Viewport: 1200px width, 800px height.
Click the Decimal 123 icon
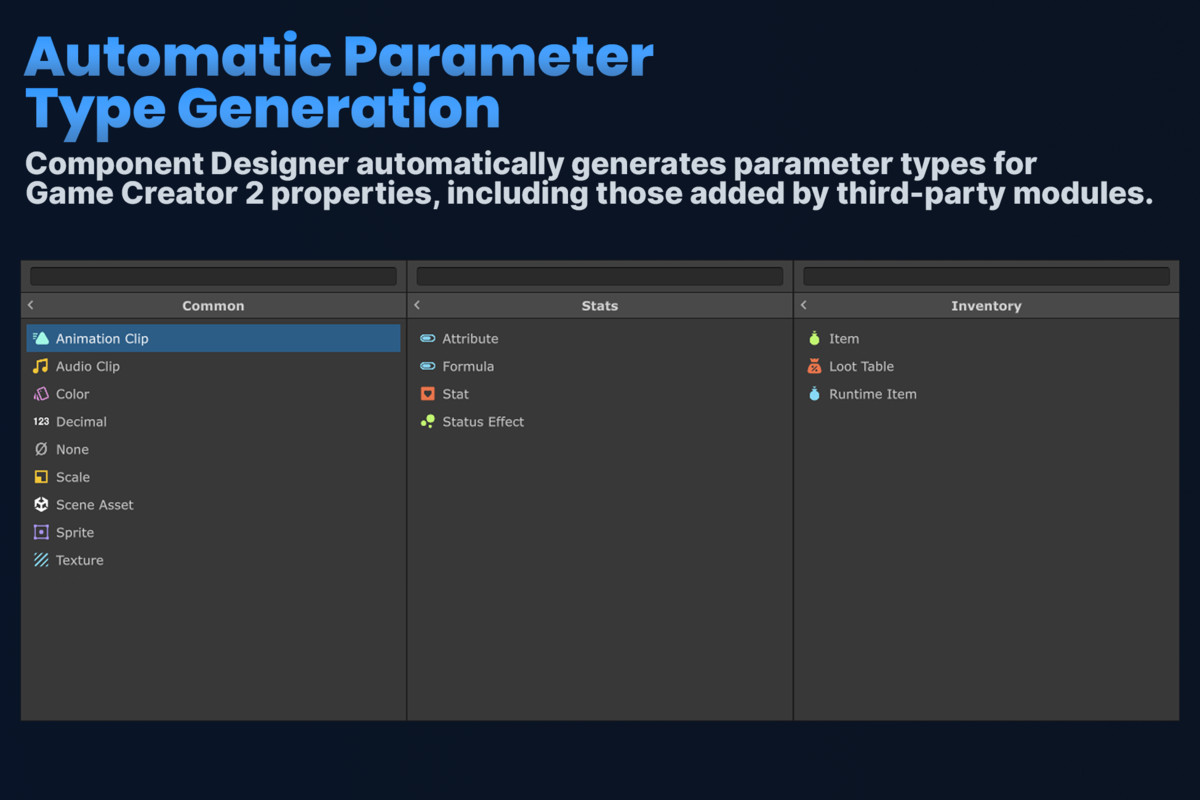pos(41,422)
